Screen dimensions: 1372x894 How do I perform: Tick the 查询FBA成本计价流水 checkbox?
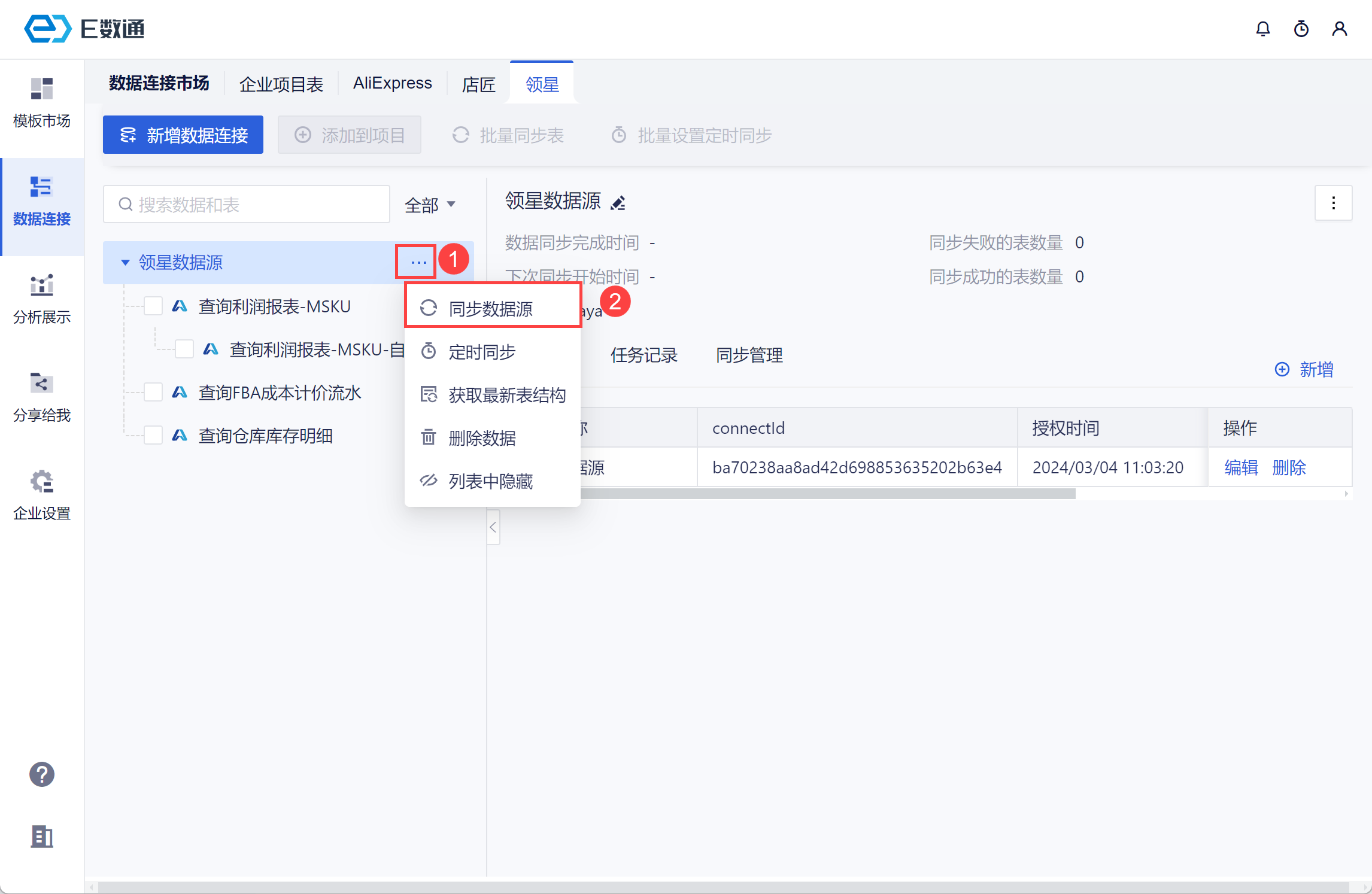(153, 393)
